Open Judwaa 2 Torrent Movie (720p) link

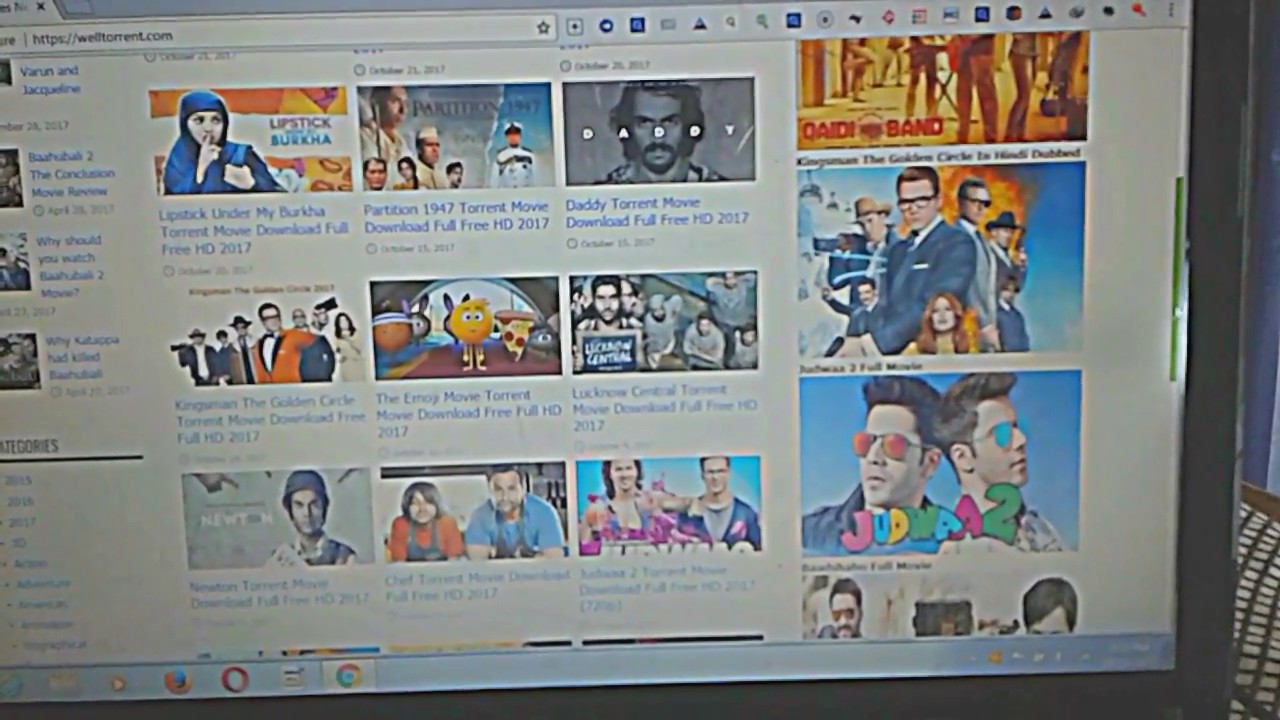coord(667,588)
